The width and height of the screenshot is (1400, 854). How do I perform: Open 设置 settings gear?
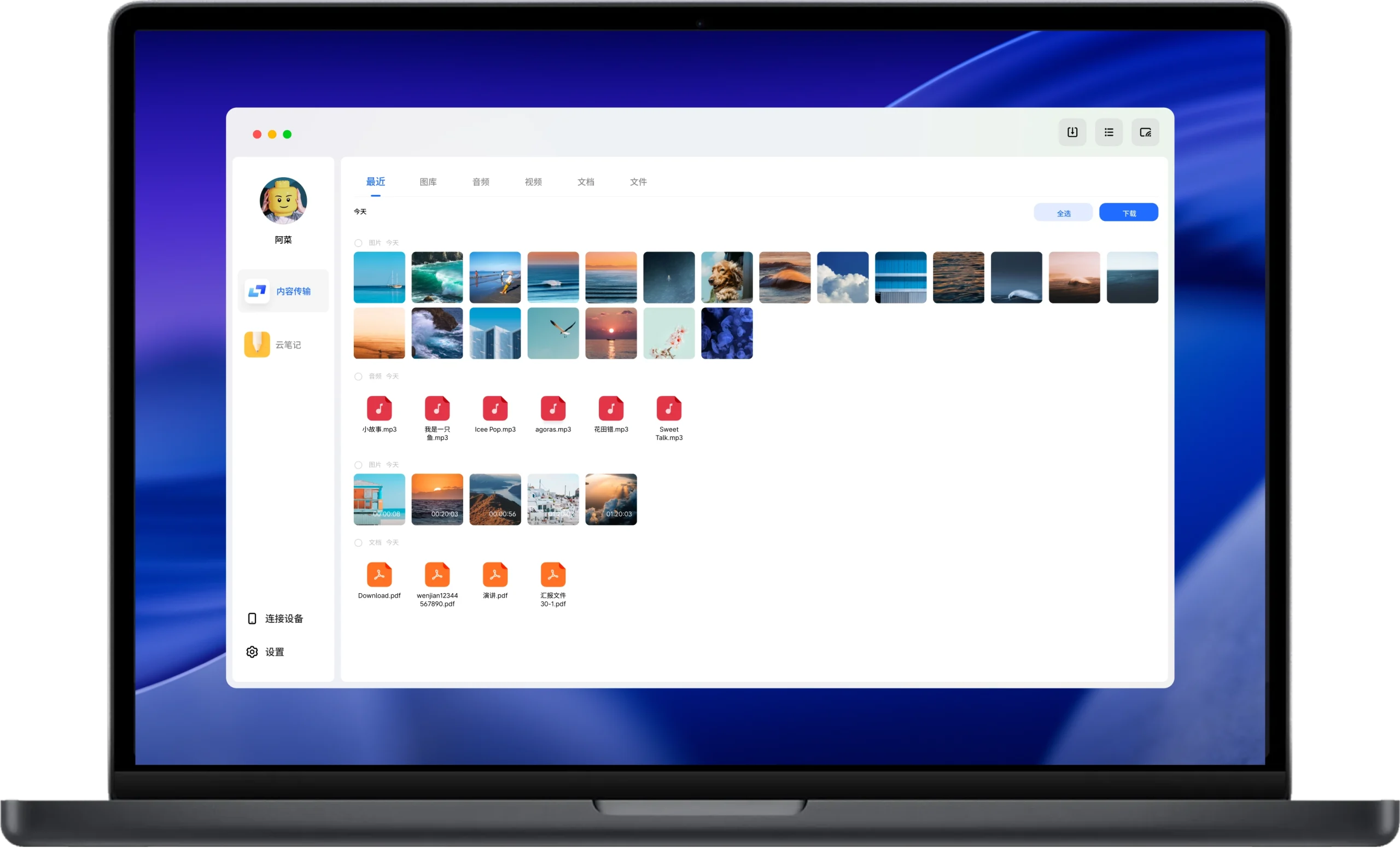tap(252, 652)
